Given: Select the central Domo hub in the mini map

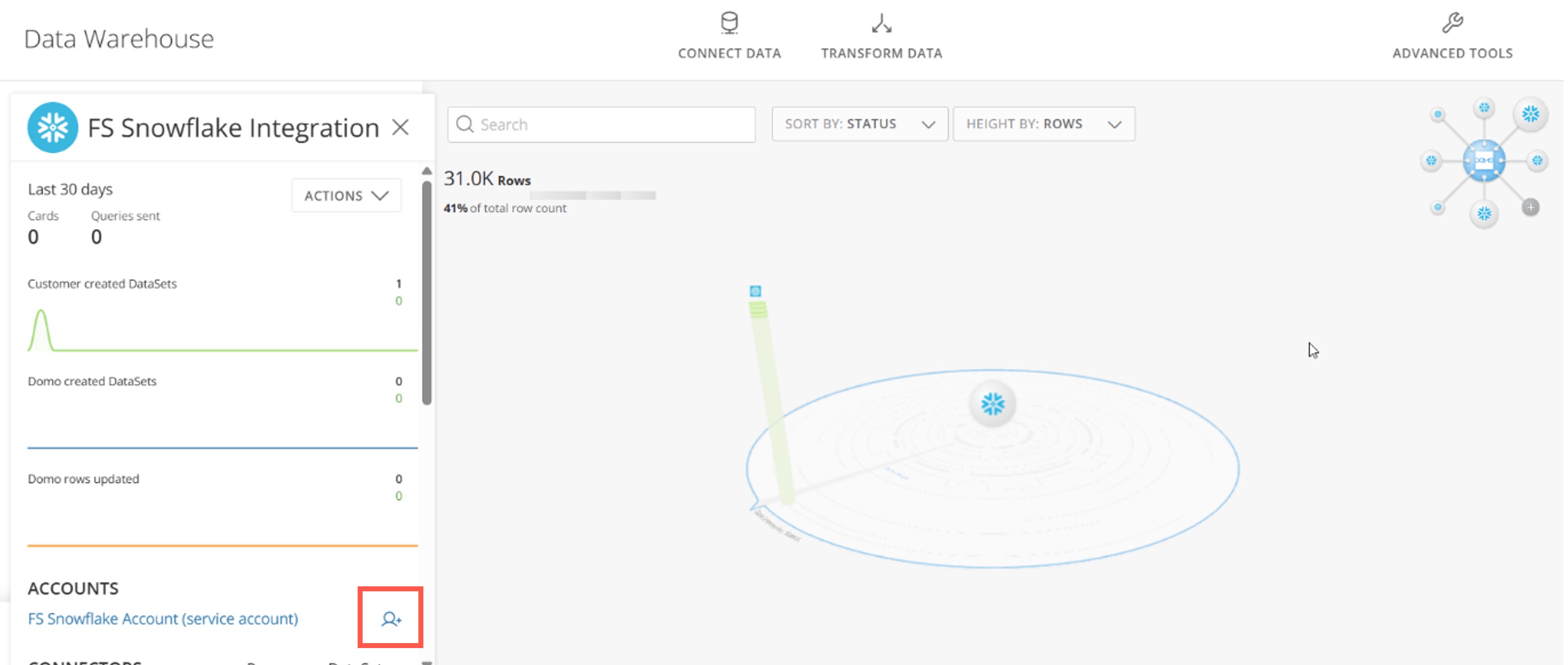Looking at the screenshot, I should point(1484,161).
